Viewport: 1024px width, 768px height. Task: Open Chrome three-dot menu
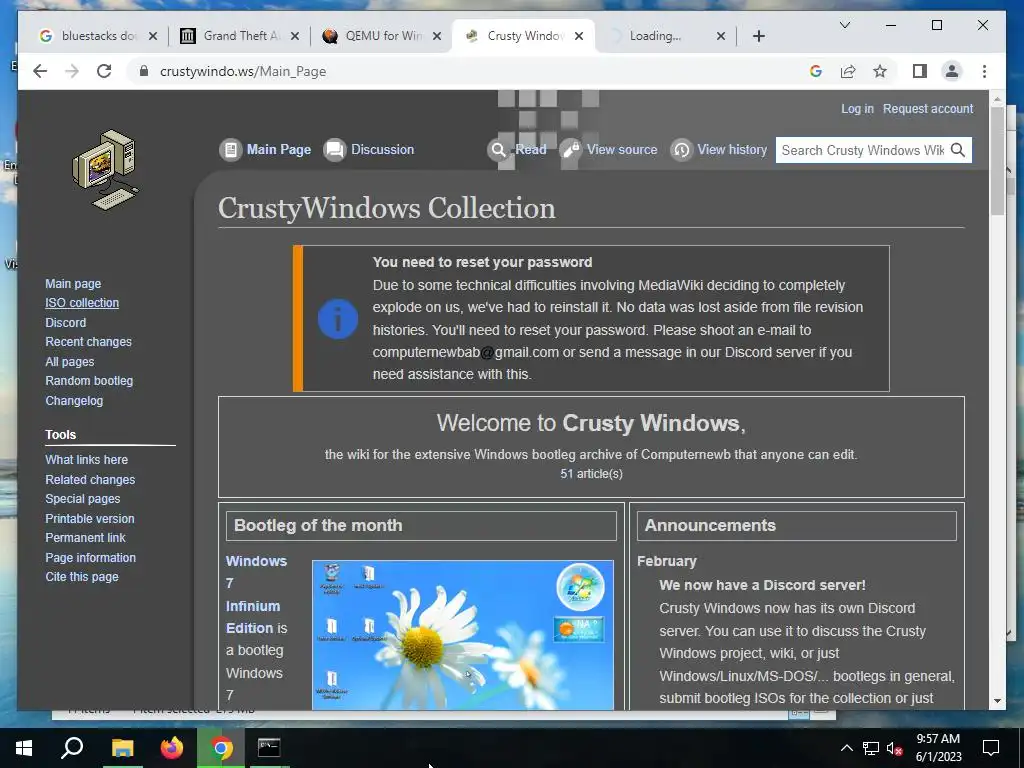tap(984, 71)
